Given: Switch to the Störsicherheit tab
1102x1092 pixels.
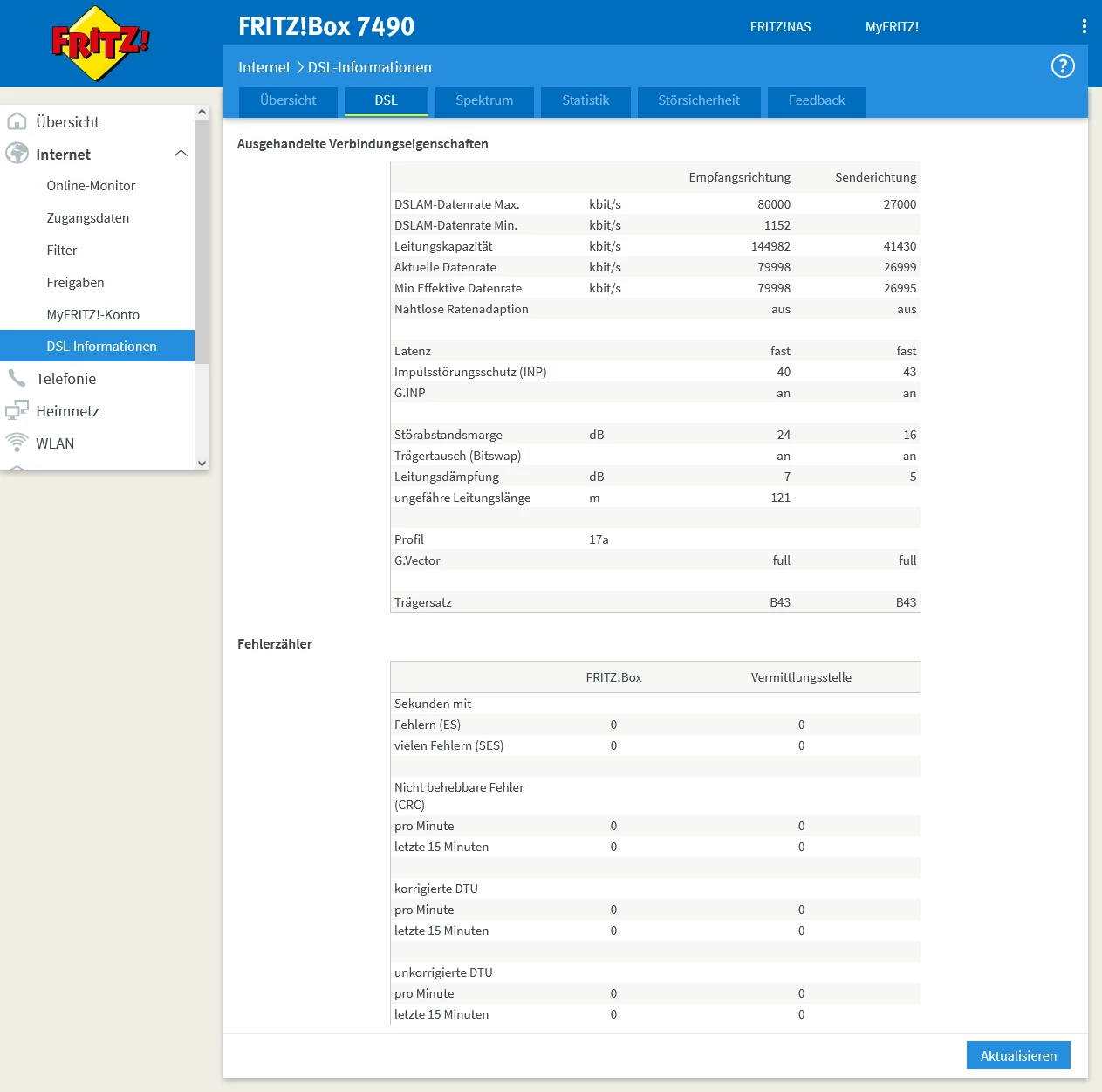Looking at the screenshot, I should [x=699, y=100].
